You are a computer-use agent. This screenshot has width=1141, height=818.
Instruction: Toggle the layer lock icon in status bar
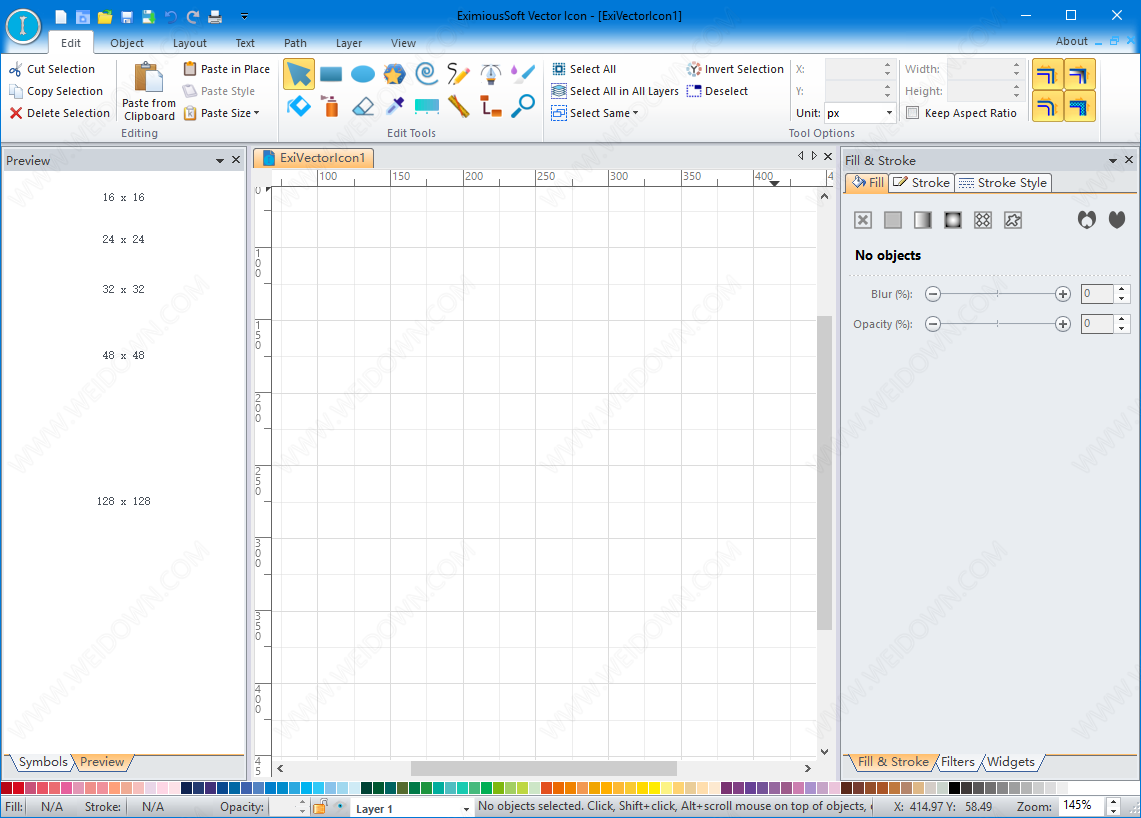[320, 807]
